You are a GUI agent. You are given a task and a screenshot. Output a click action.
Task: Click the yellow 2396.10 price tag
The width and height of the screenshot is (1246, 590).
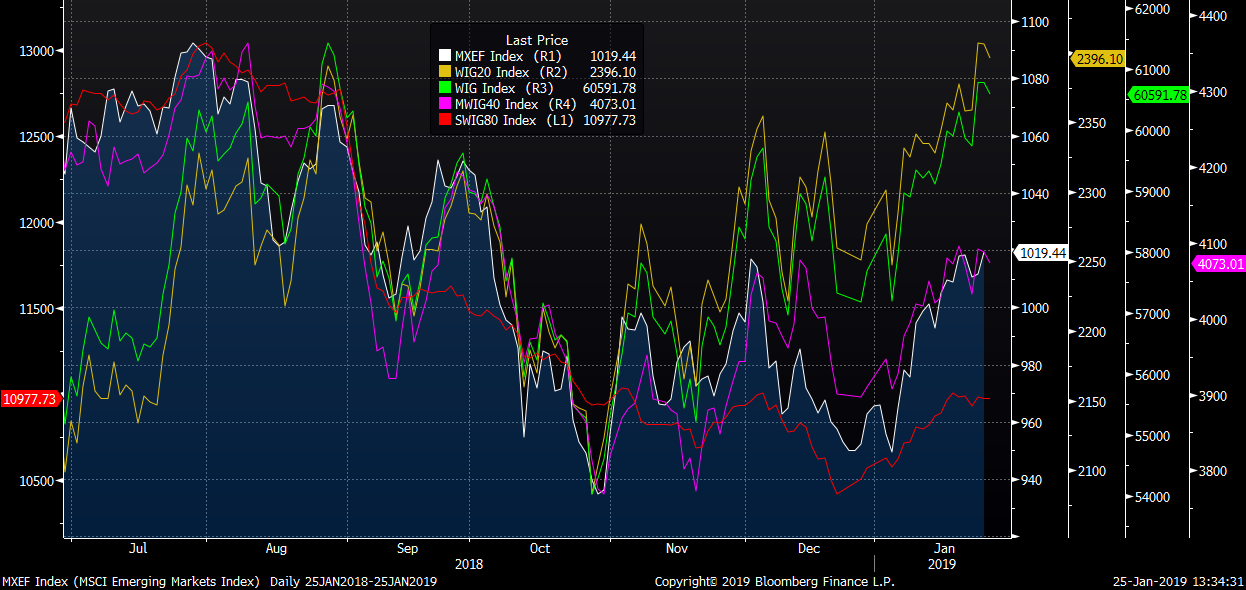pyautogui.click(x=1100, y=60)
